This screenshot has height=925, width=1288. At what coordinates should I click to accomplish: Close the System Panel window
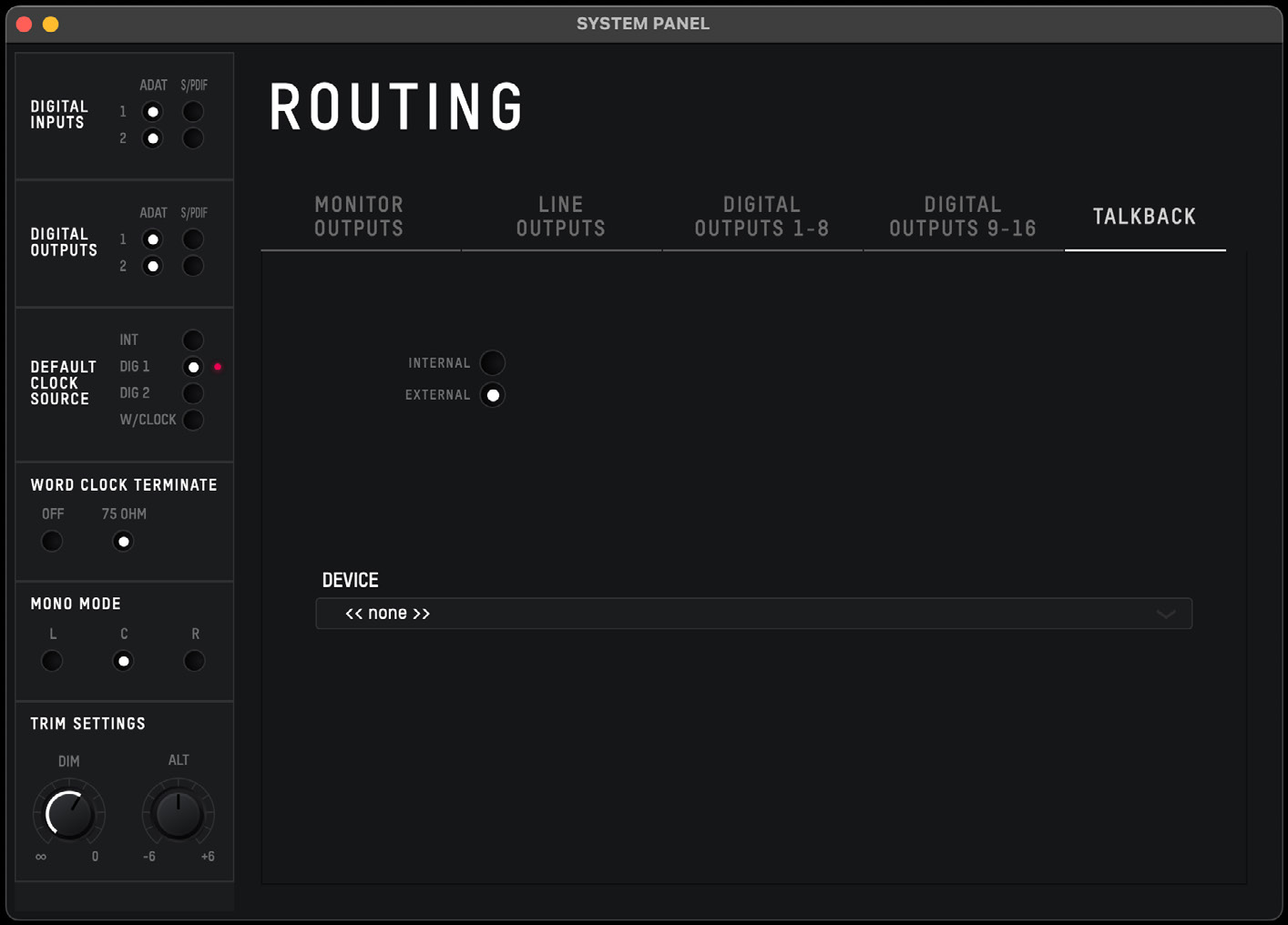tap(25, 25)
